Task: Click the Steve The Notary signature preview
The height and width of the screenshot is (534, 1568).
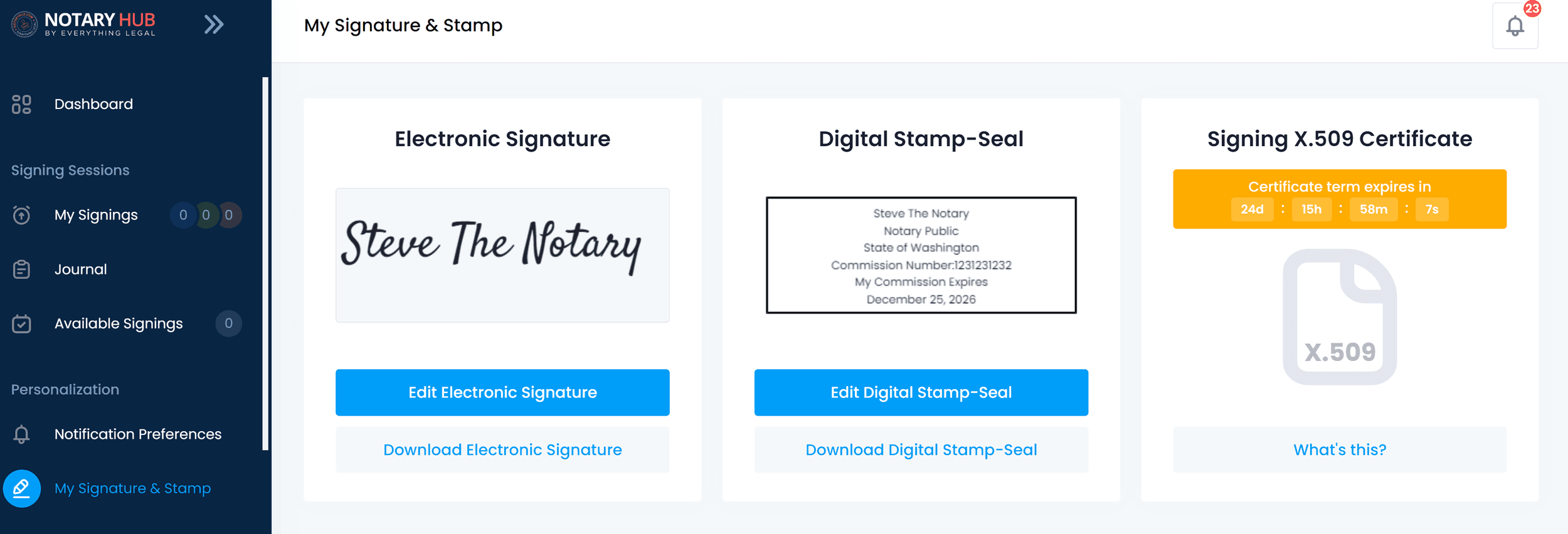Action: click(x=502, y=254)
